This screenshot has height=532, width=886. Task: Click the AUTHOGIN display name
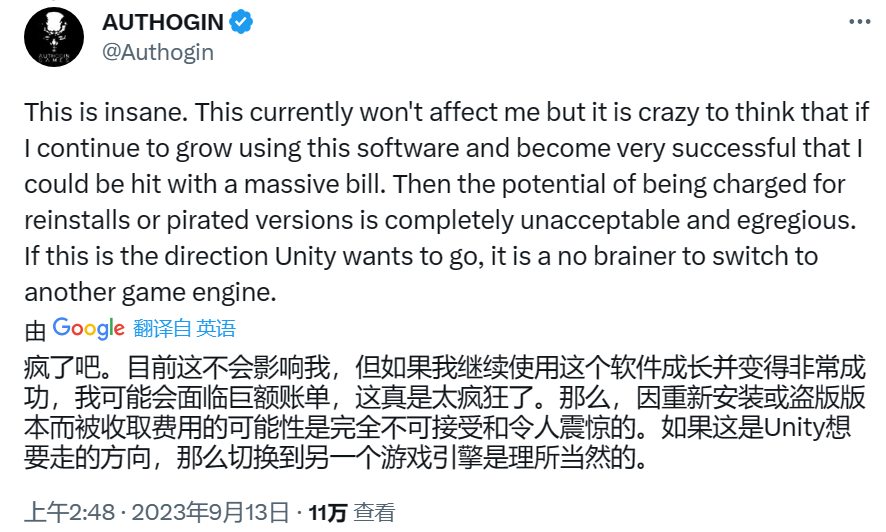click(x=161, y=21)
